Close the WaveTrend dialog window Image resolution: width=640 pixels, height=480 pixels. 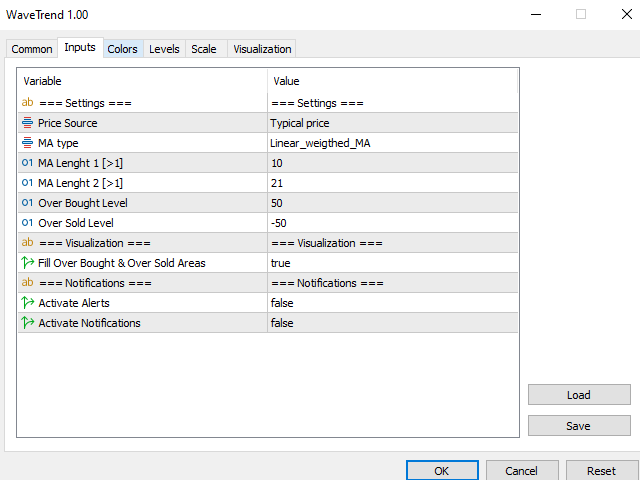click(627, 14)
